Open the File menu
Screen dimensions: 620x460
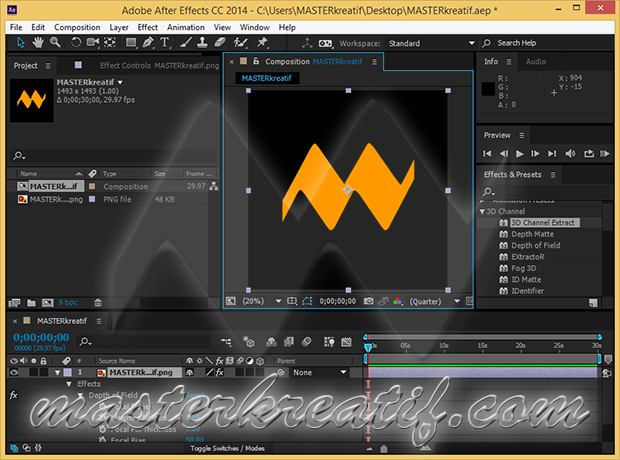click(x=16, y=27)
